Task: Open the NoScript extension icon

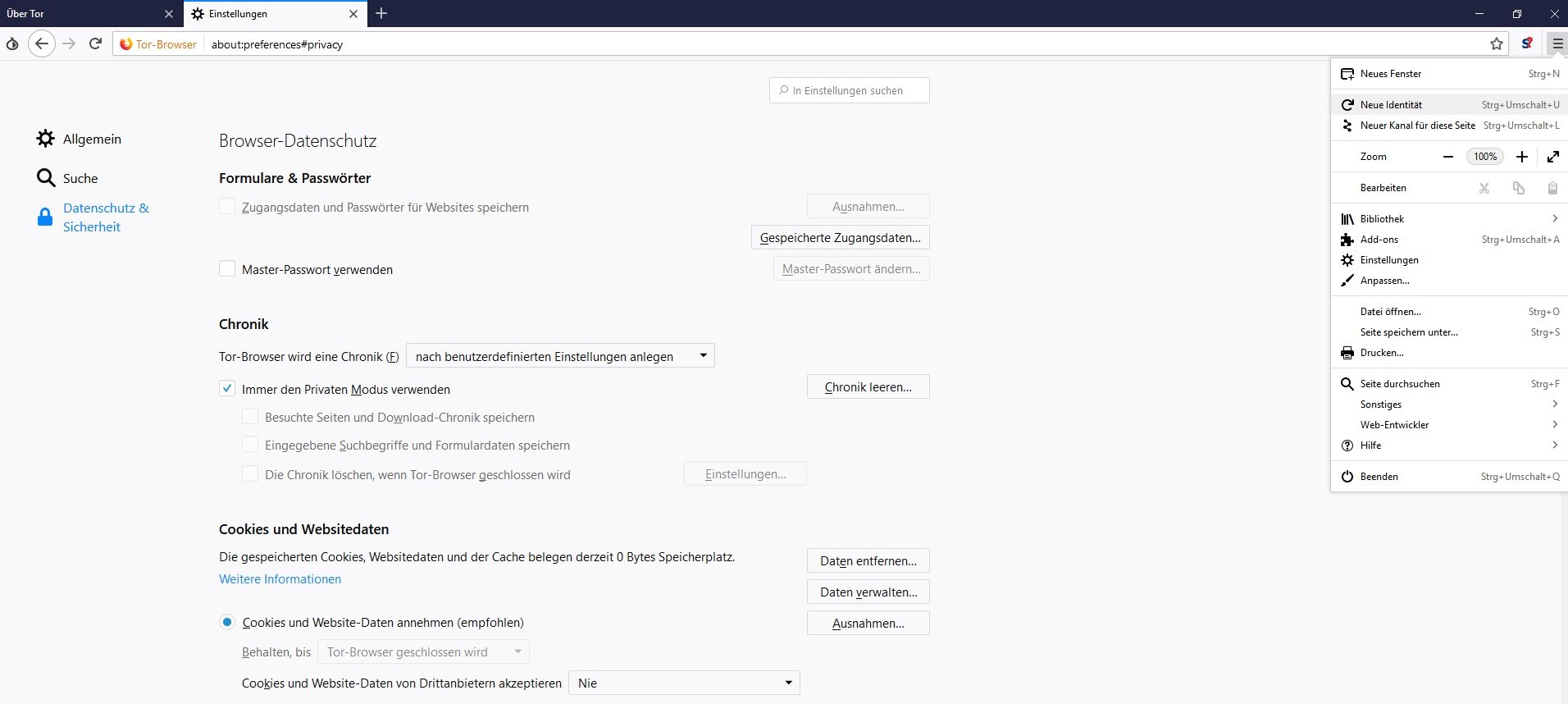Action: (x=1526, y=43)
